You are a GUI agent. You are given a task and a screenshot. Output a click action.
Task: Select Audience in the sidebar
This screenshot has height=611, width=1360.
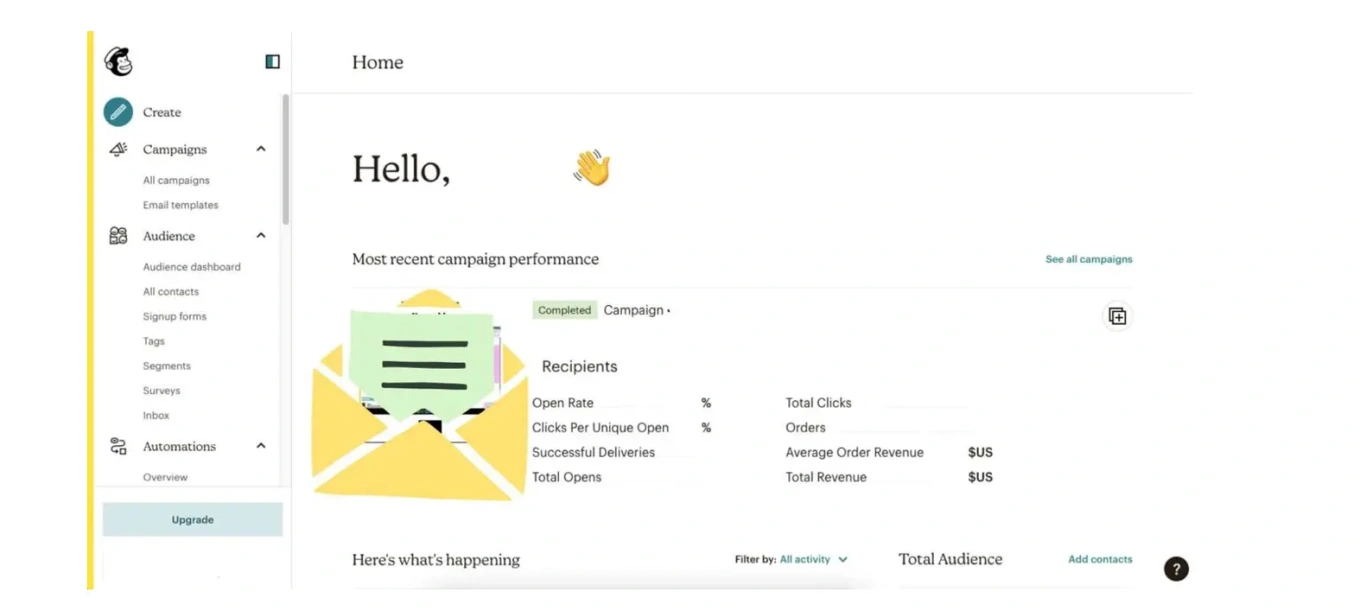click(x=169, y=236)
